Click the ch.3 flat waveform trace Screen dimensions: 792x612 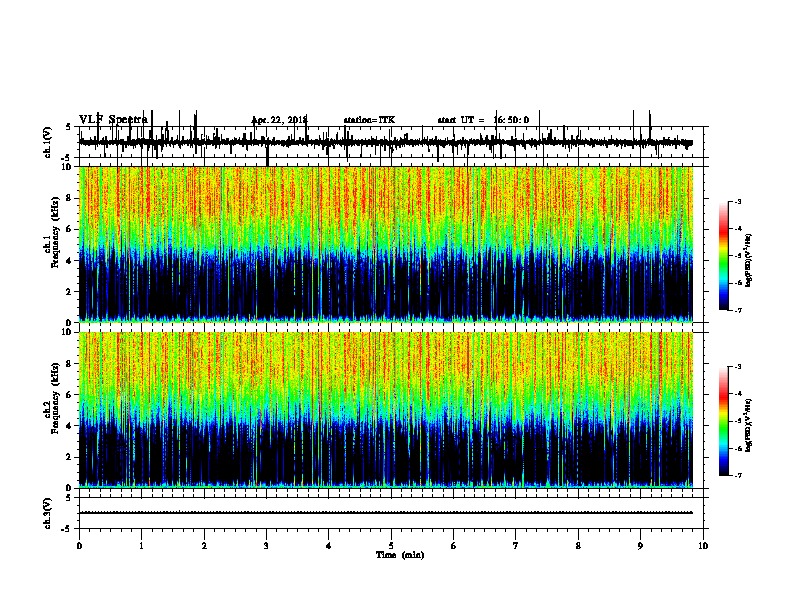[x=386, y=513]
